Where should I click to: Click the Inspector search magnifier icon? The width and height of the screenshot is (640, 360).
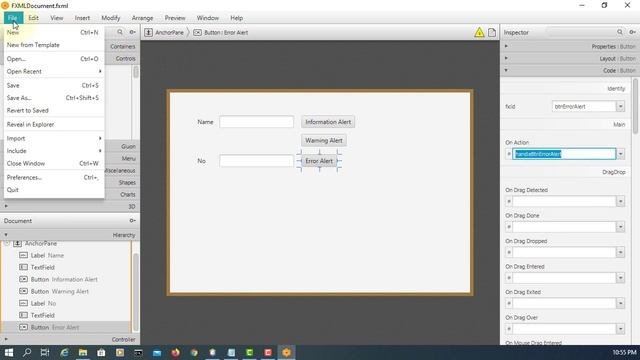tap(620, 32)
